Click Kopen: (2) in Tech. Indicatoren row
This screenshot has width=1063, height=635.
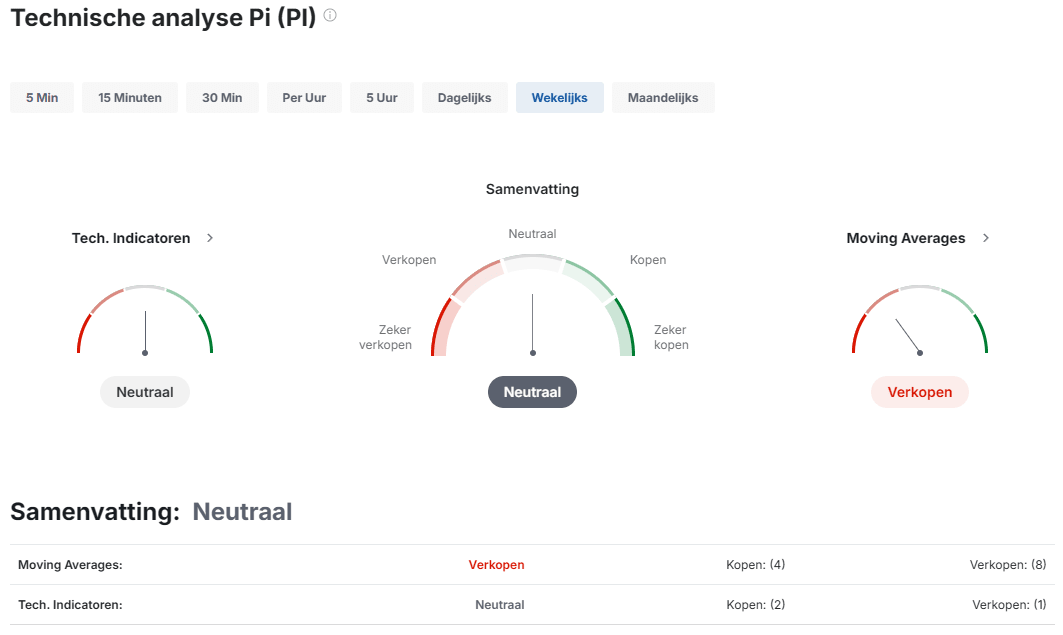(755, 605)
